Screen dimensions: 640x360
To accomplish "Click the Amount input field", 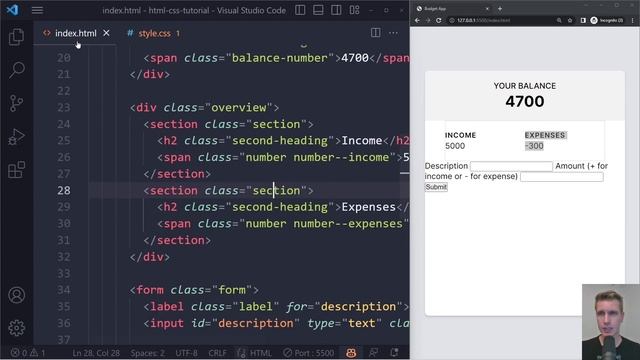I will click(562, 177).
